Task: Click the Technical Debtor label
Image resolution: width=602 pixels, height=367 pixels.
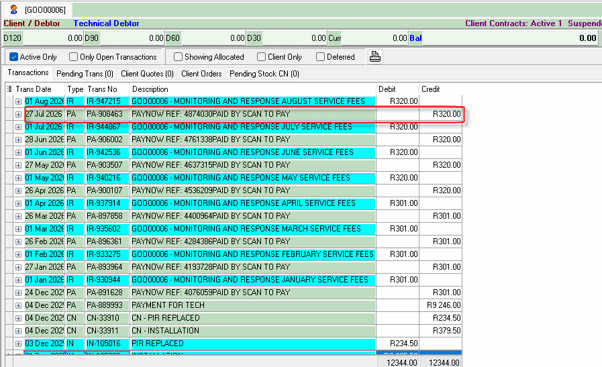Action: coord(106,23)
